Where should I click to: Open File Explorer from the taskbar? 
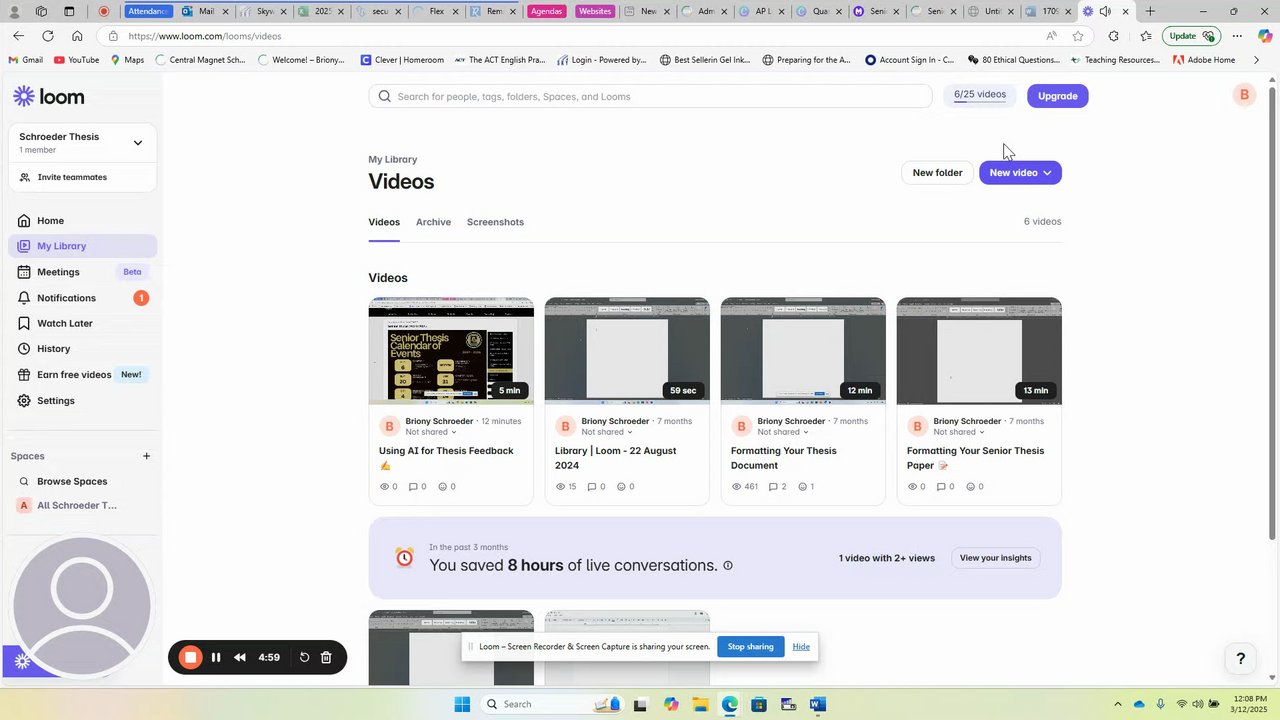700,704
